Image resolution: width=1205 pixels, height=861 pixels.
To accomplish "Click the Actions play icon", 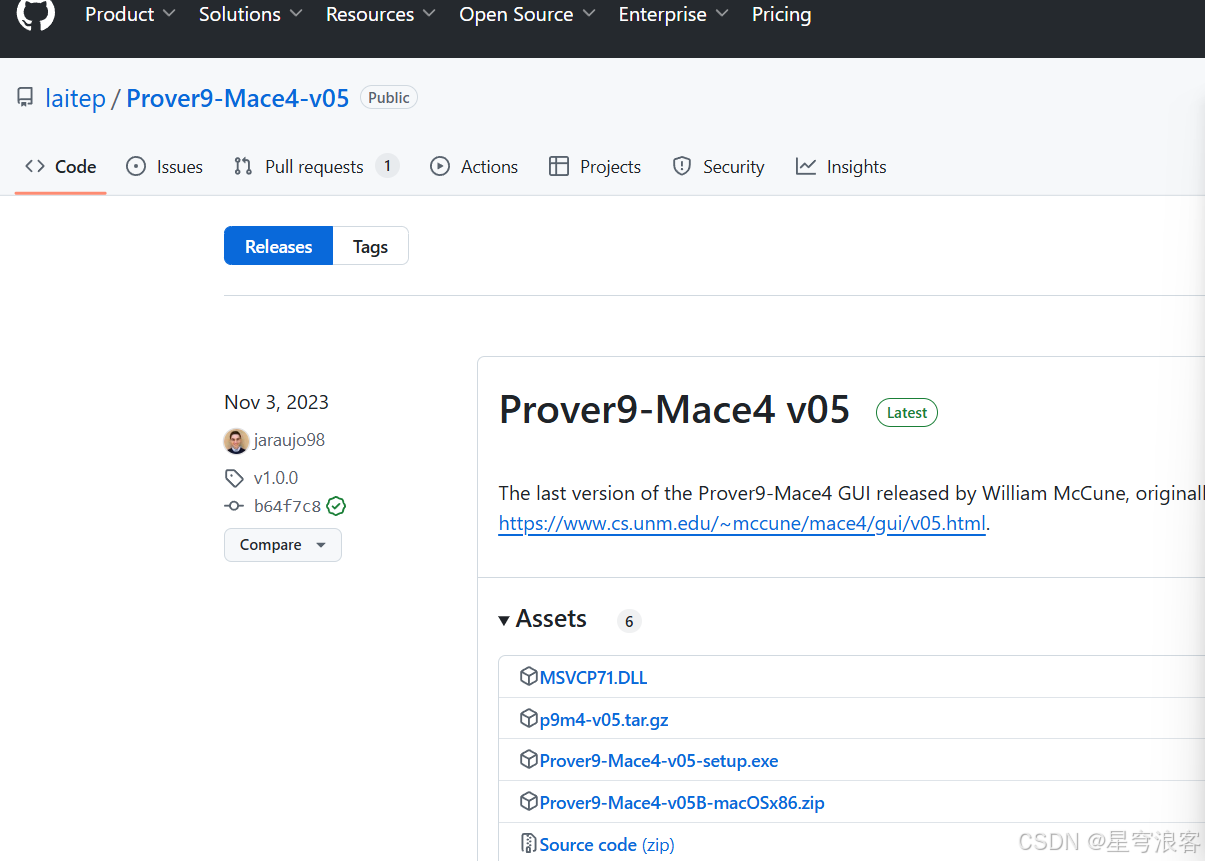I will click(440, 167).
